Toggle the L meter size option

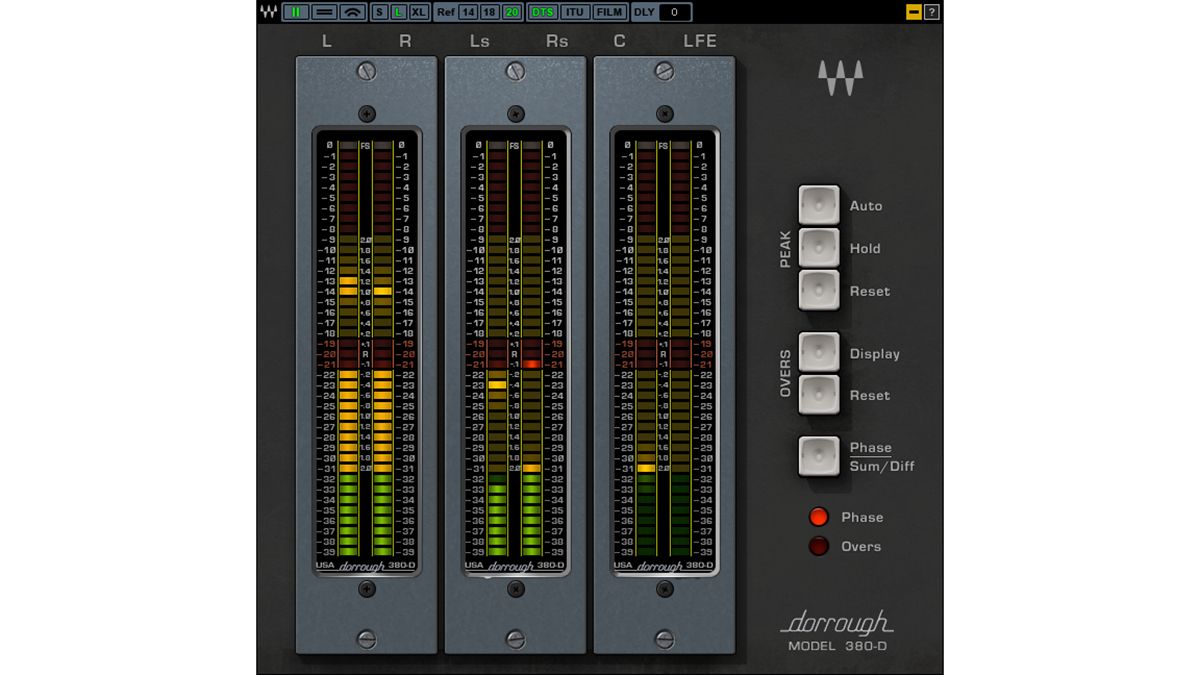tap(398, 12)
